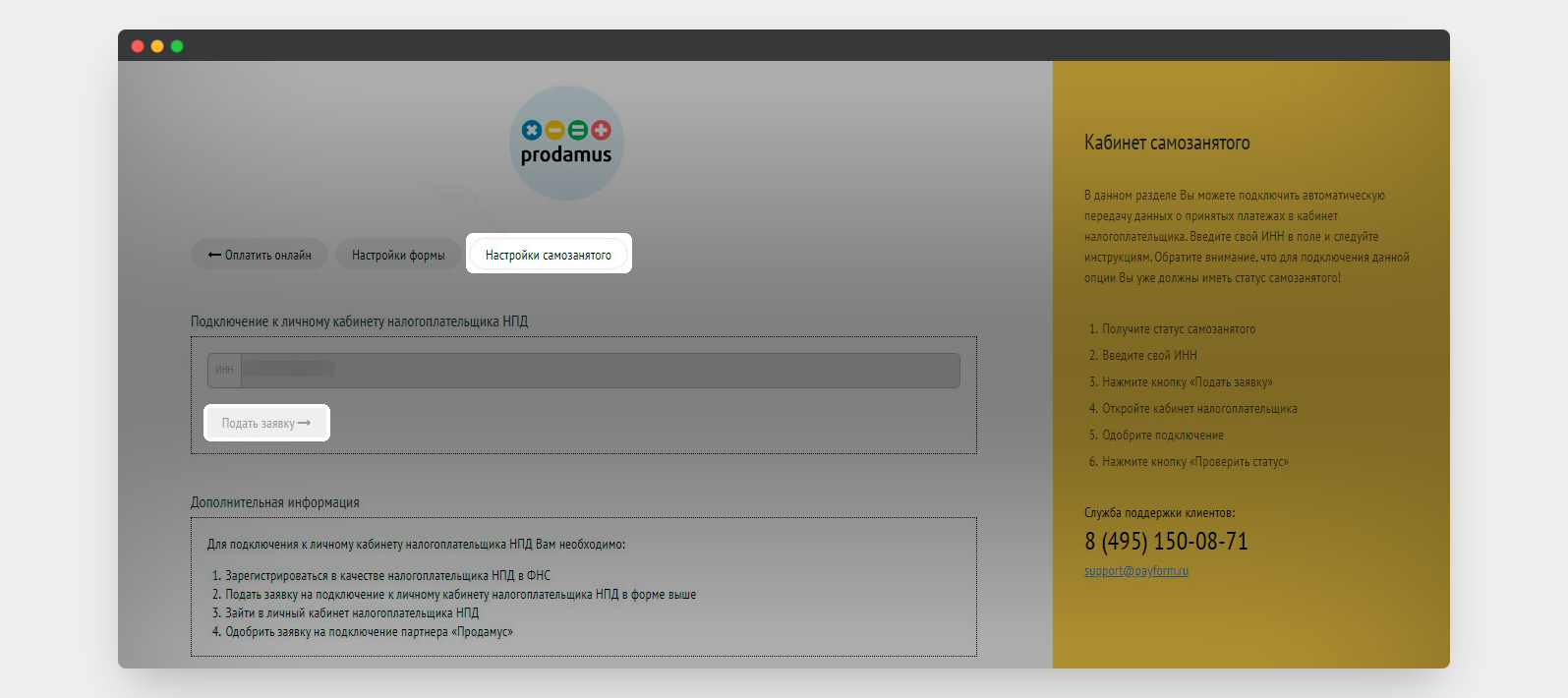
Task: Click the yellow minimize window button
Action: (x=157, y=46)
